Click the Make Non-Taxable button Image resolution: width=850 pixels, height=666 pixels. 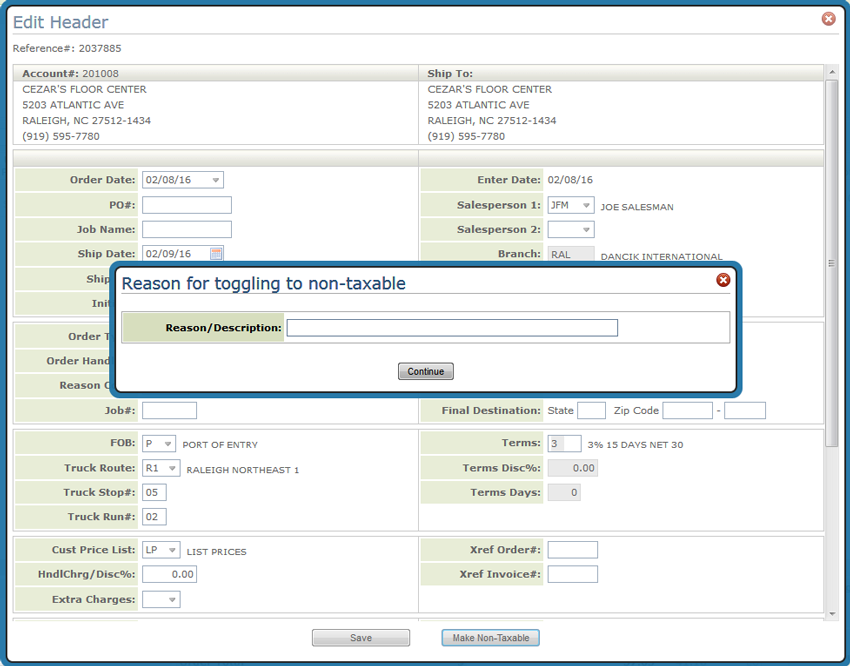pos(490,638)
